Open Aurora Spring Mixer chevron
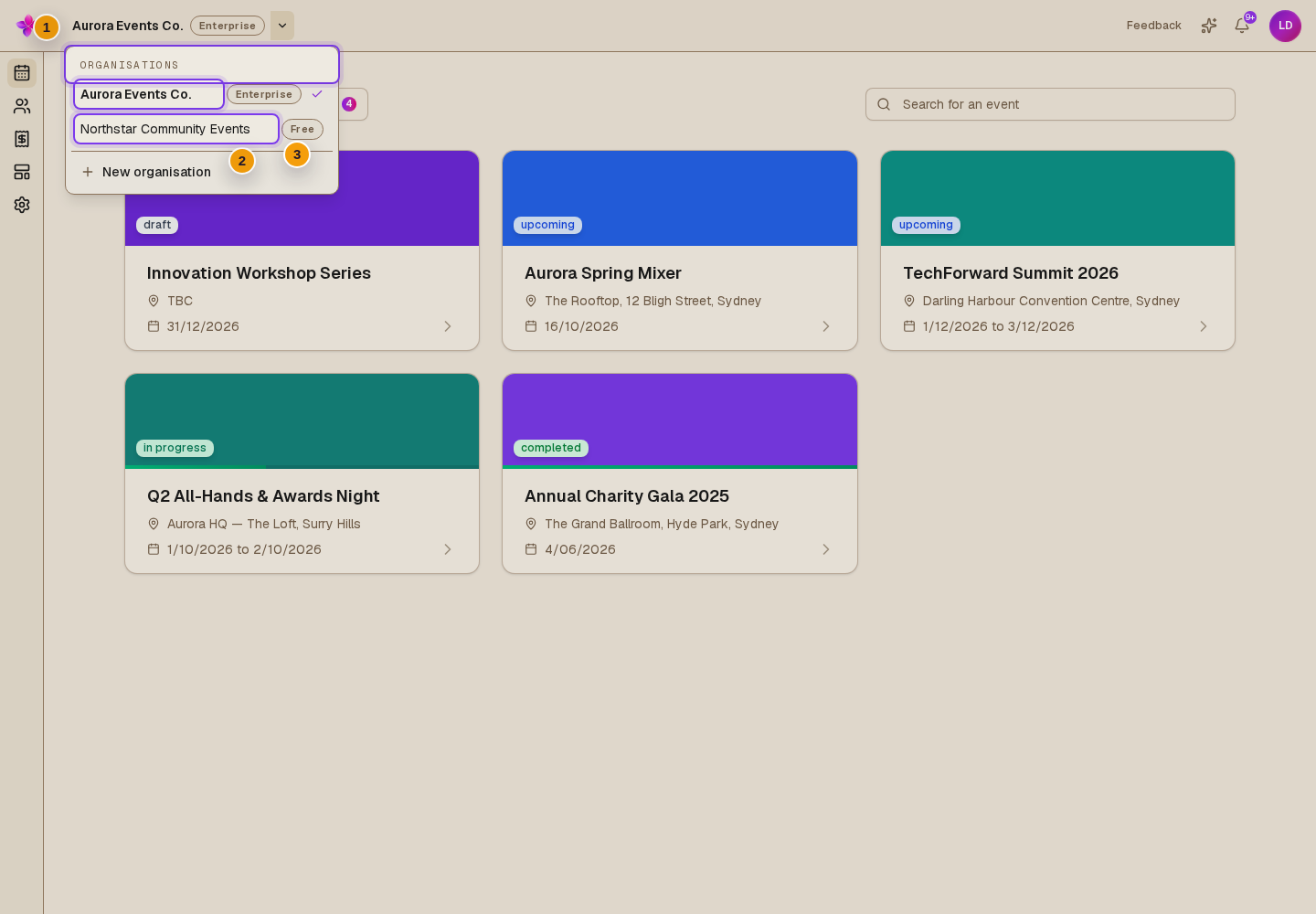1316x914 pixels. 826,326
